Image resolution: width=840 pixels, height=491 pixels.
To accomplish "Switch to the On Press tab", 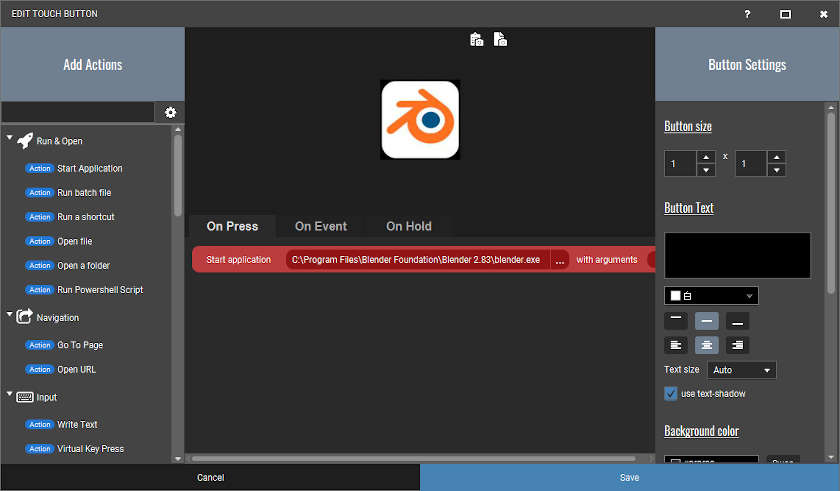I will point(232,226).
